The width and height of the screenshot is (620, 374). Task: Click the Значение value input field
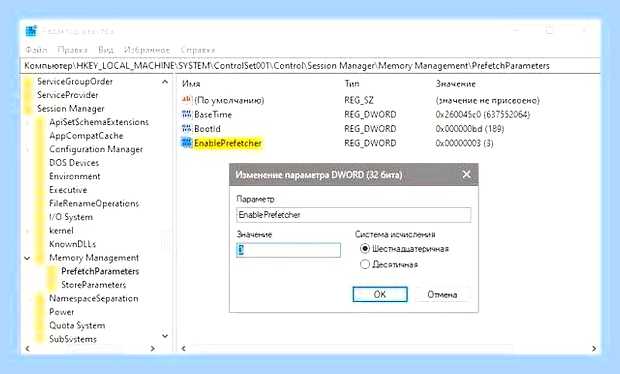tap(288, 250)
